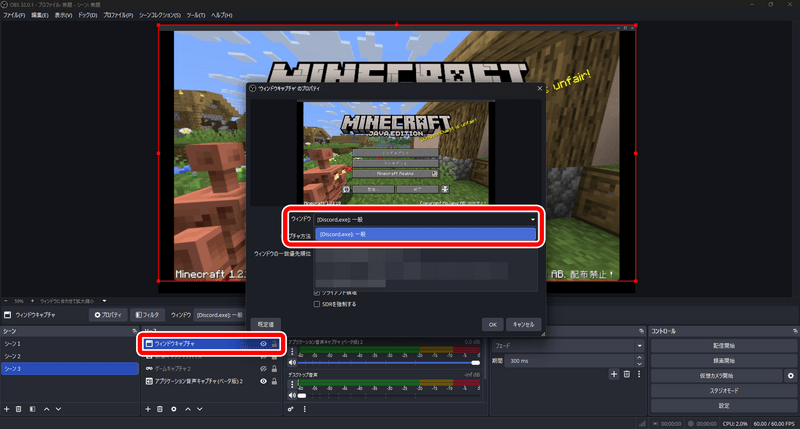This screenshot has width=800, height=429.
Task: Pop out the scene transitions dock
Action: point(641,331)
